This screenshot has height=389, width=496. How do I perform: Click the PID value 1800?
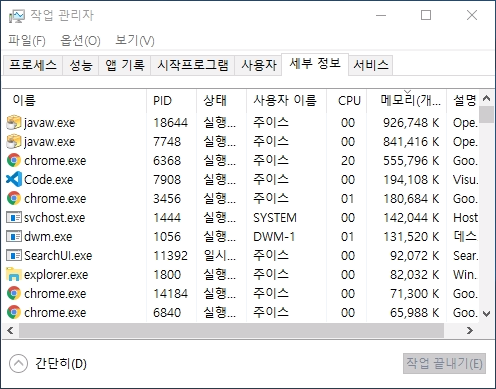coord(167,275)
